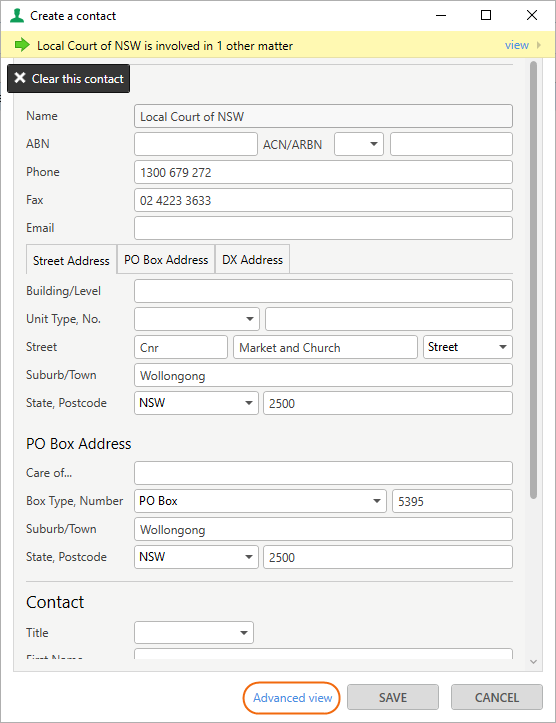Open the ACN/ARBN type dropdown
Viewport: 556px width, 723px height.
pyautogui.click(x=359, y=144)
